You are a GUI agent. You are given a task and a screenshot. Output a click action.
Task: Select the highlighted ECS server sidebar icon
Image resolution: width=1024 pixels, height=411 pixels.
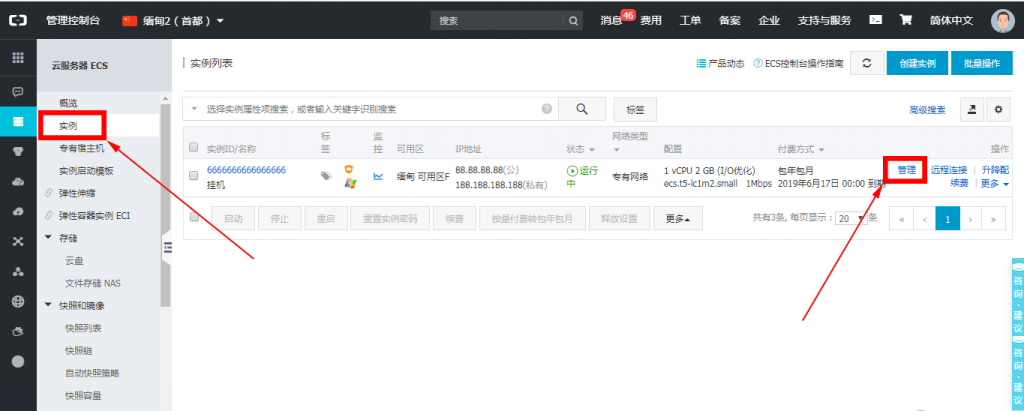[x=18, y=121]
